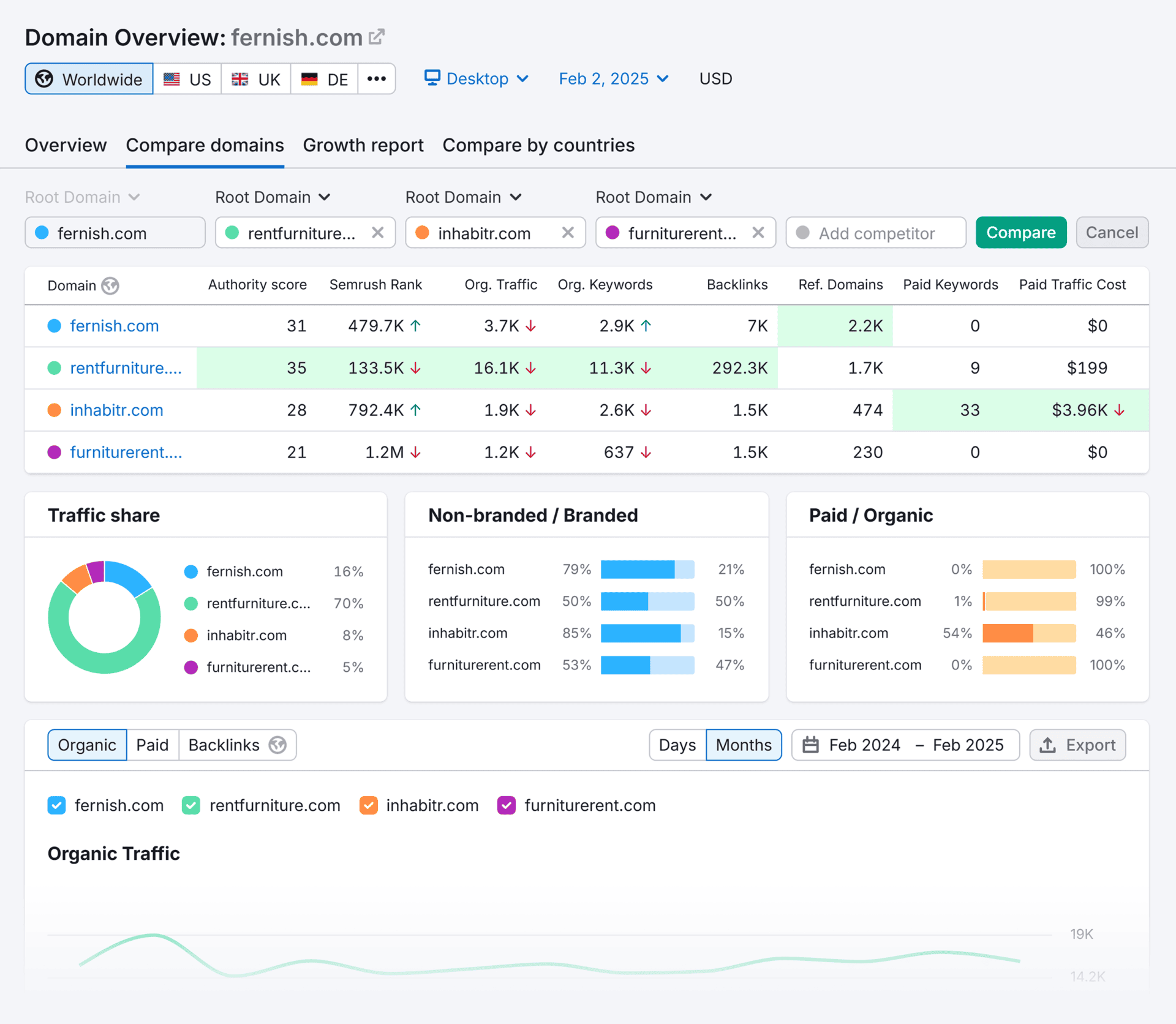Sort by Backlinks column header
1176x1024 pixels.
click(737, 285)
